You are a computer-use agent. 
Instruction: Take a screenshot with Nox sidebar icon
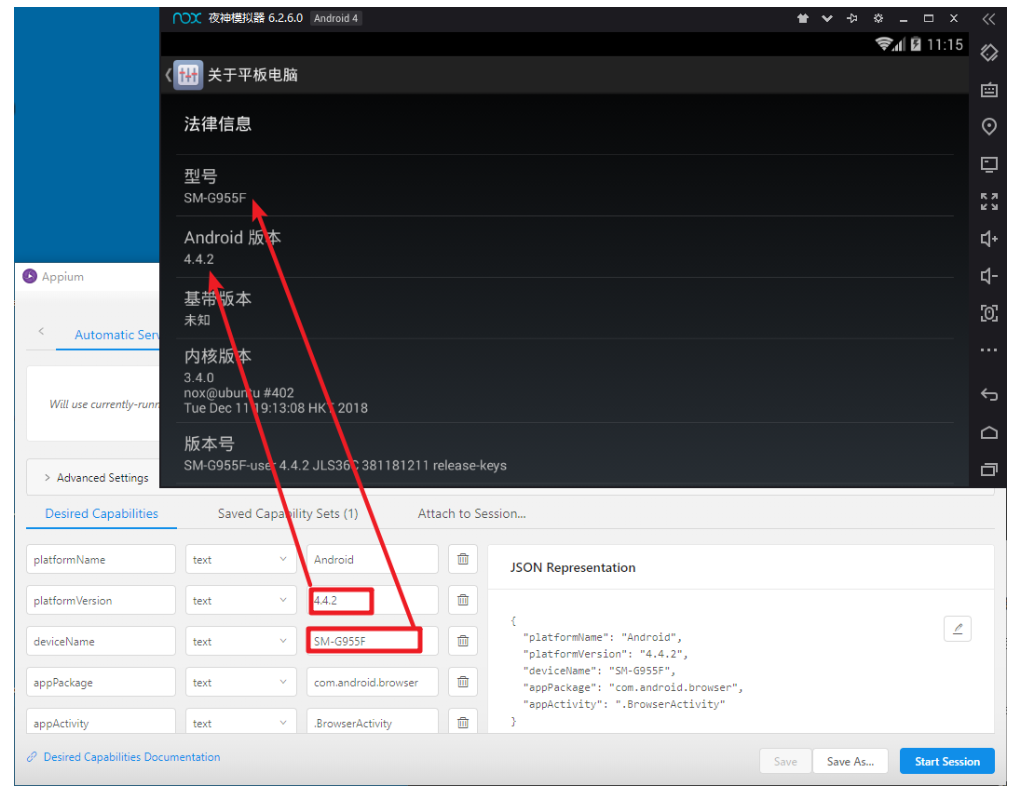[x=989, y=313]
